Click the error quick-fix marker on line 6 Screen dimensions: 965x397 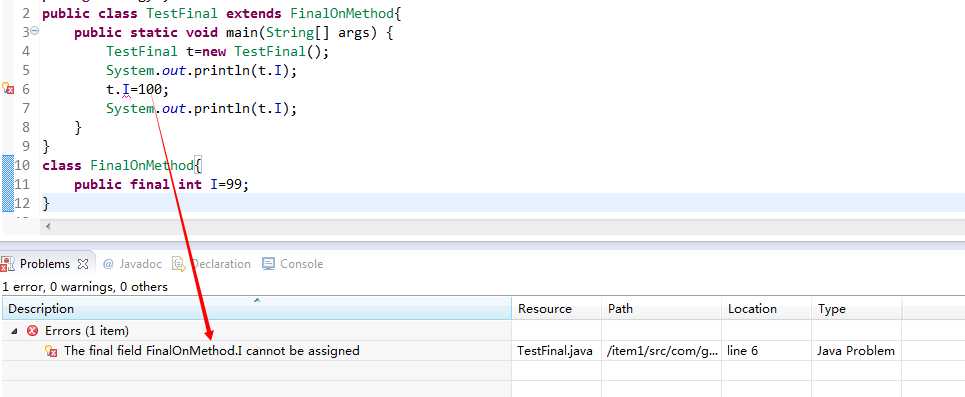coord(7,89)
